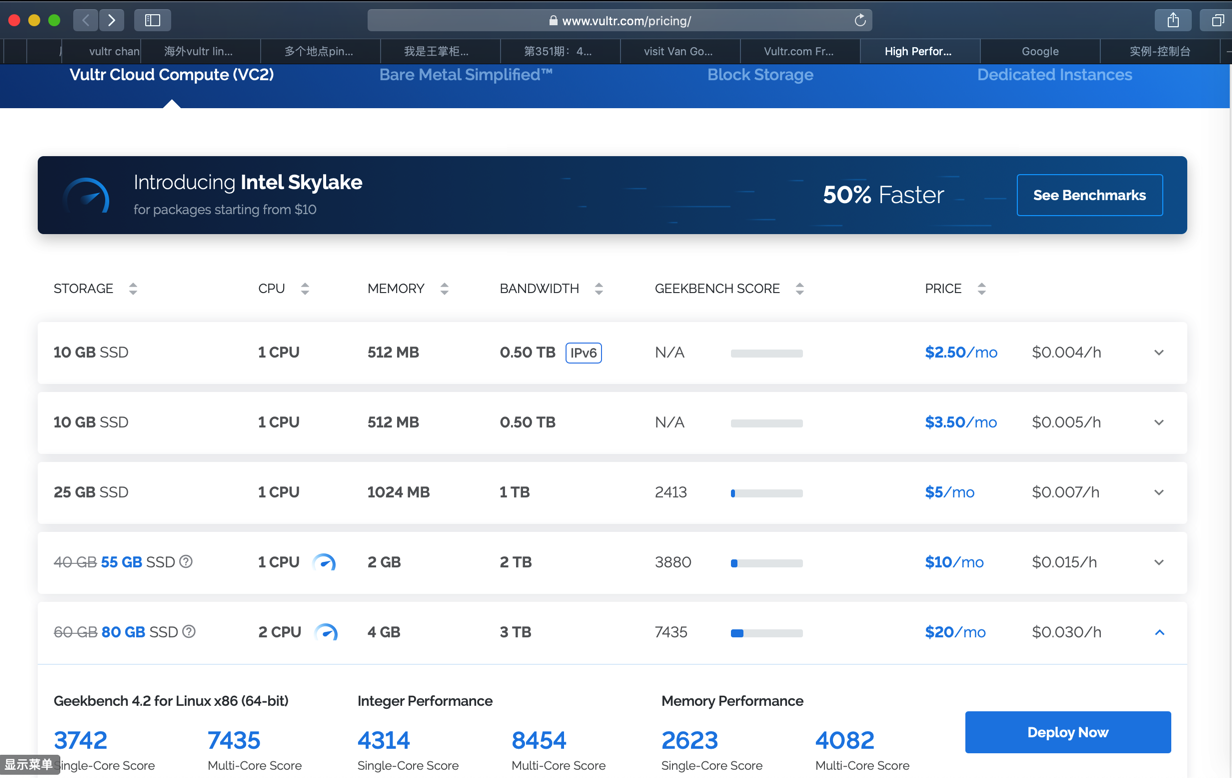Switch to Dedicated Instances tab
The image size is (1232, 778).
coord(1055,75)
